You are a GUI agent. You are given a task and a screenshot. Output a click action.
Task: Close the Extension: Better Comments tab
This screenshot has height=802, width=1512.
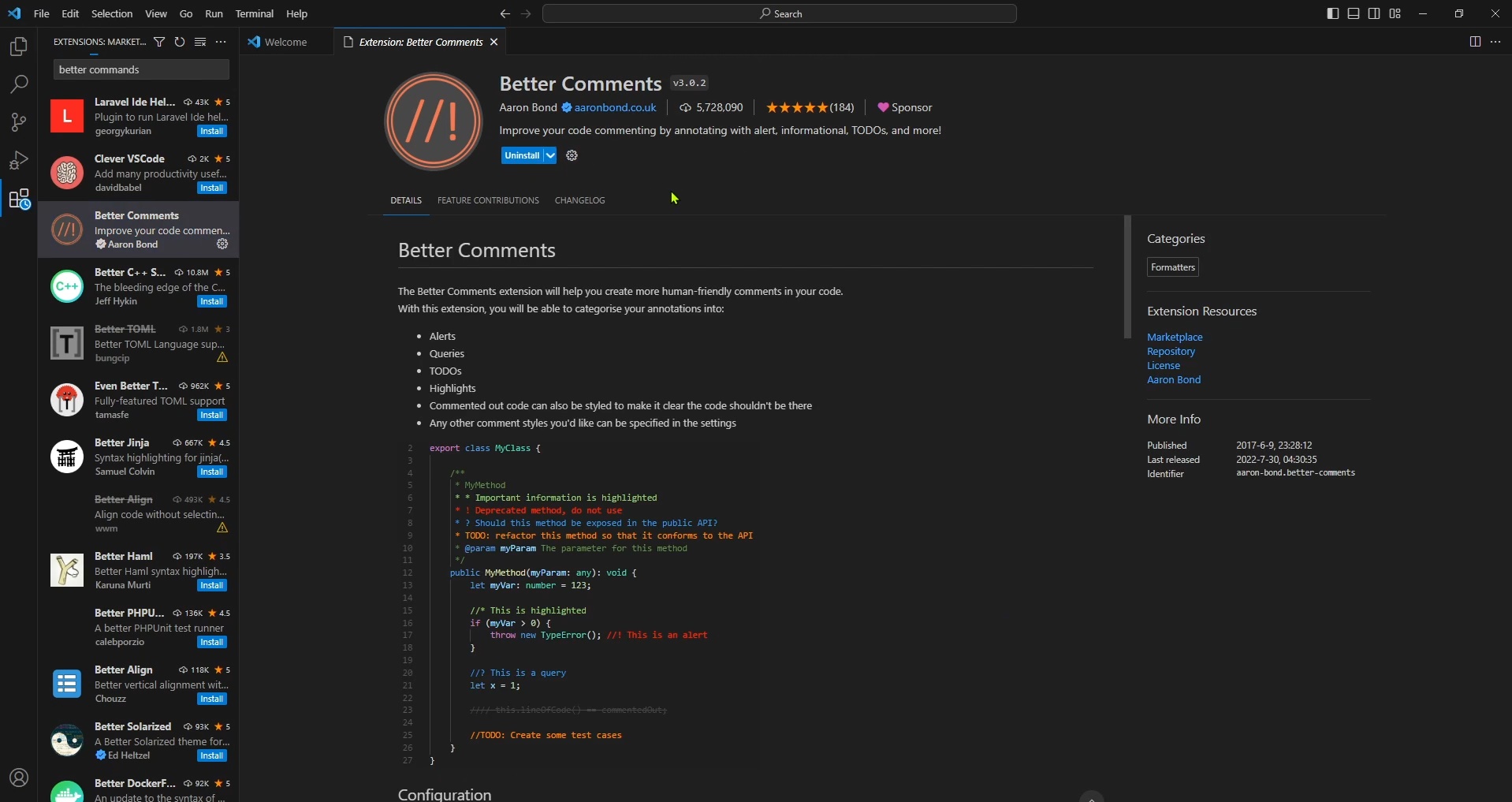tap(494, 42)
